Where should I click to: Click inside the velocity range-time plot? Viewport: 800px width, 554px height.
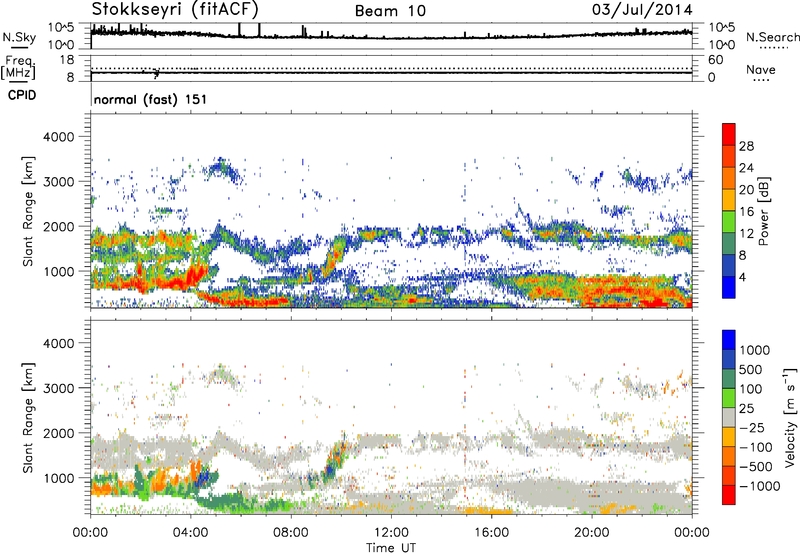[x=391, y=417]
